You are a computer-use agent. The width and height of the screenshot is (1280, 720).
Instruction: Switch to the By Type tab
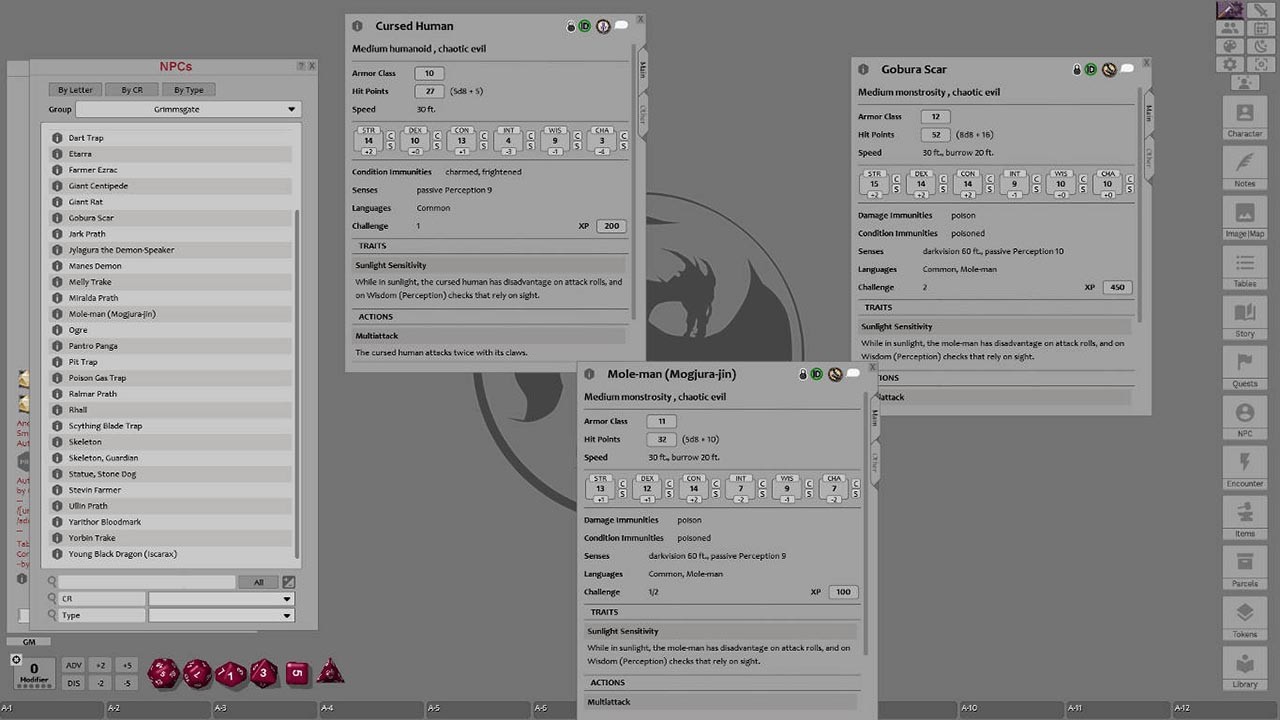click(x=189, y=89)
